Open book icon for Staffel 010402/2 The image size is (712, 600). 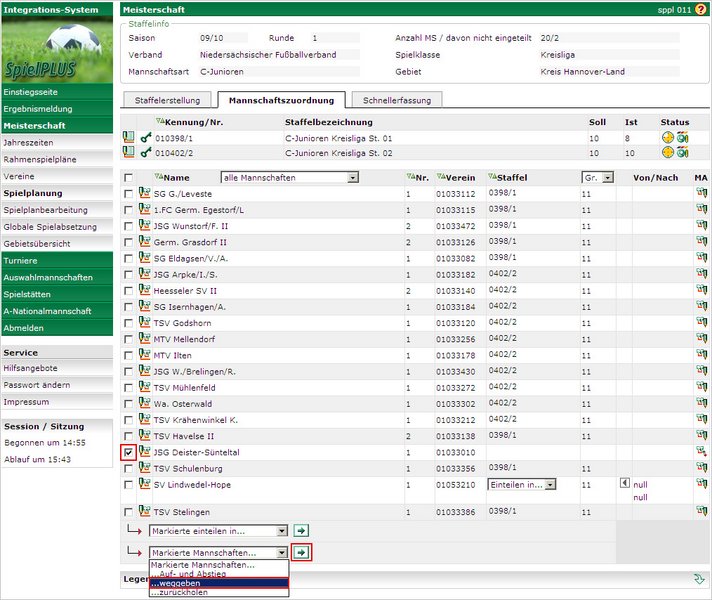(129, 152)
